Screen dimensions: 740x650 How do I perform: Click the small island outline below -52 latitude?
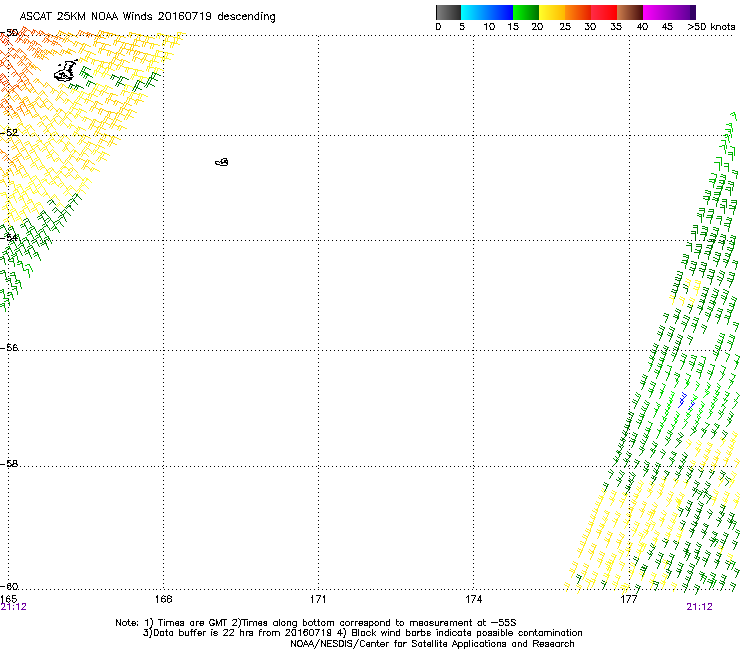(222, 162)
